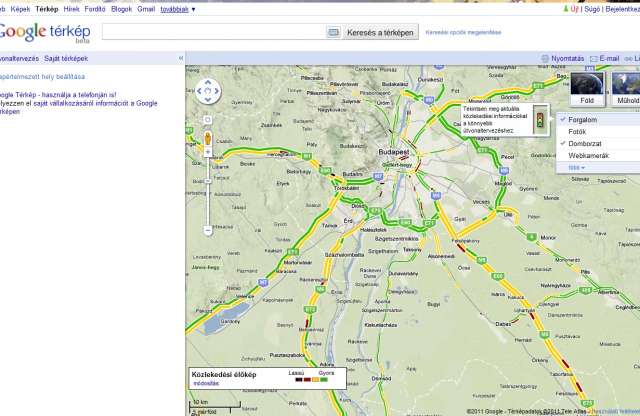Click the Érd town label on map

(348, 220)
